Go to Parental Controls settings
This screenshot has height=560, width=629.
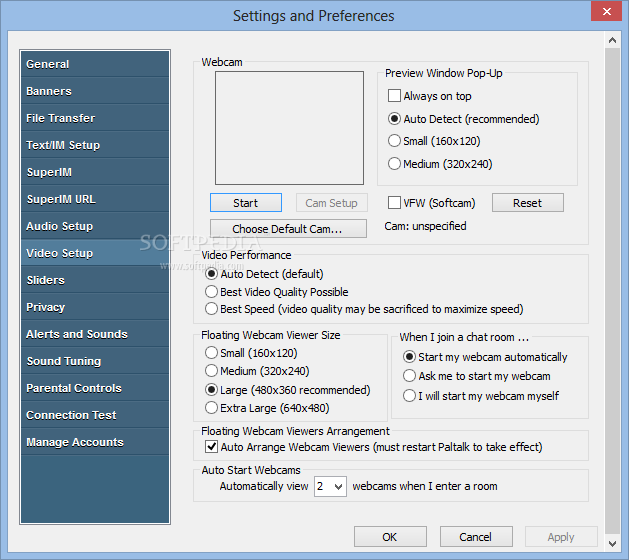point(95,388)
